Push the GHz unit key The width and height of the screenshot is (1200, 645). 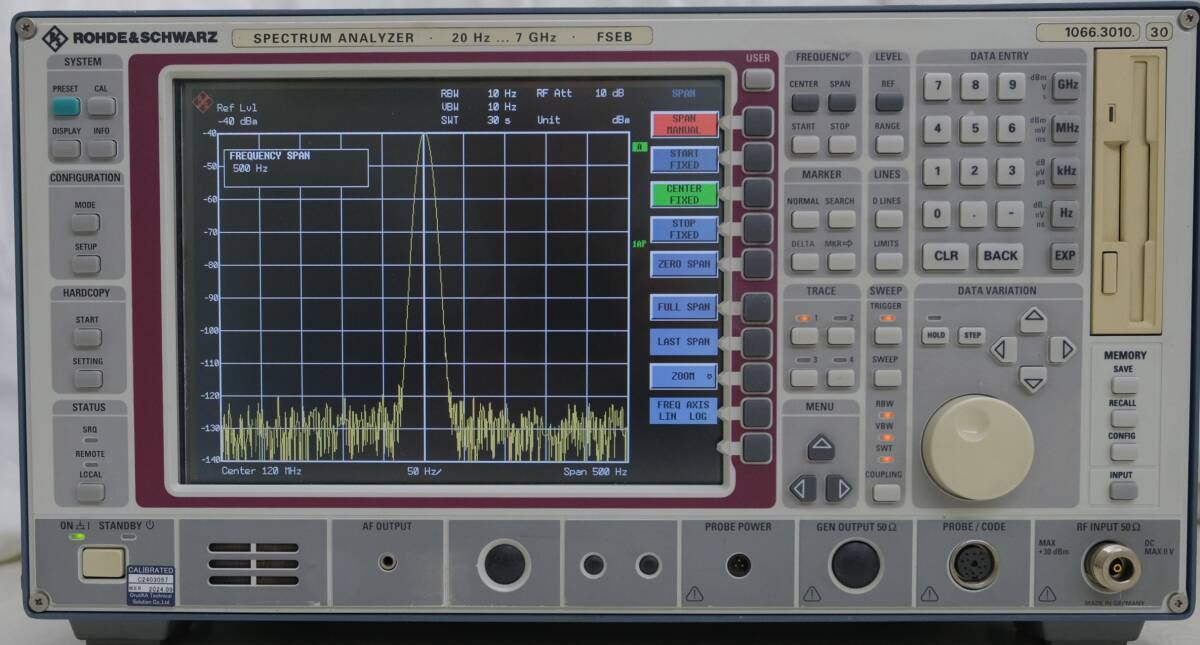click(x=1066, y=86)
